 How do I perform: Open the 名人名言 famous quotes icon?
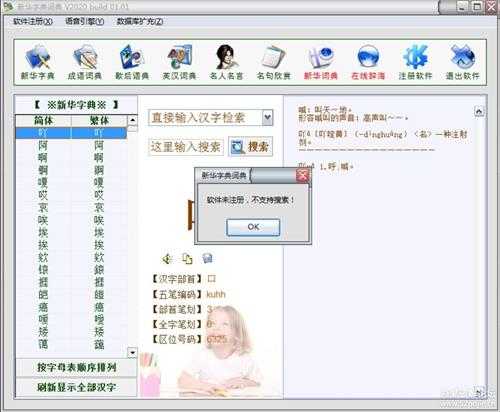[x=226, y=62]
